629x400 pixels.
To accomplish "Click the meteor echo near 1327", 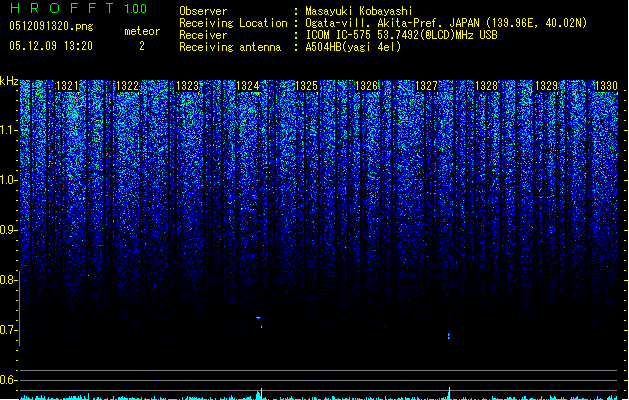I will [449, 335].
